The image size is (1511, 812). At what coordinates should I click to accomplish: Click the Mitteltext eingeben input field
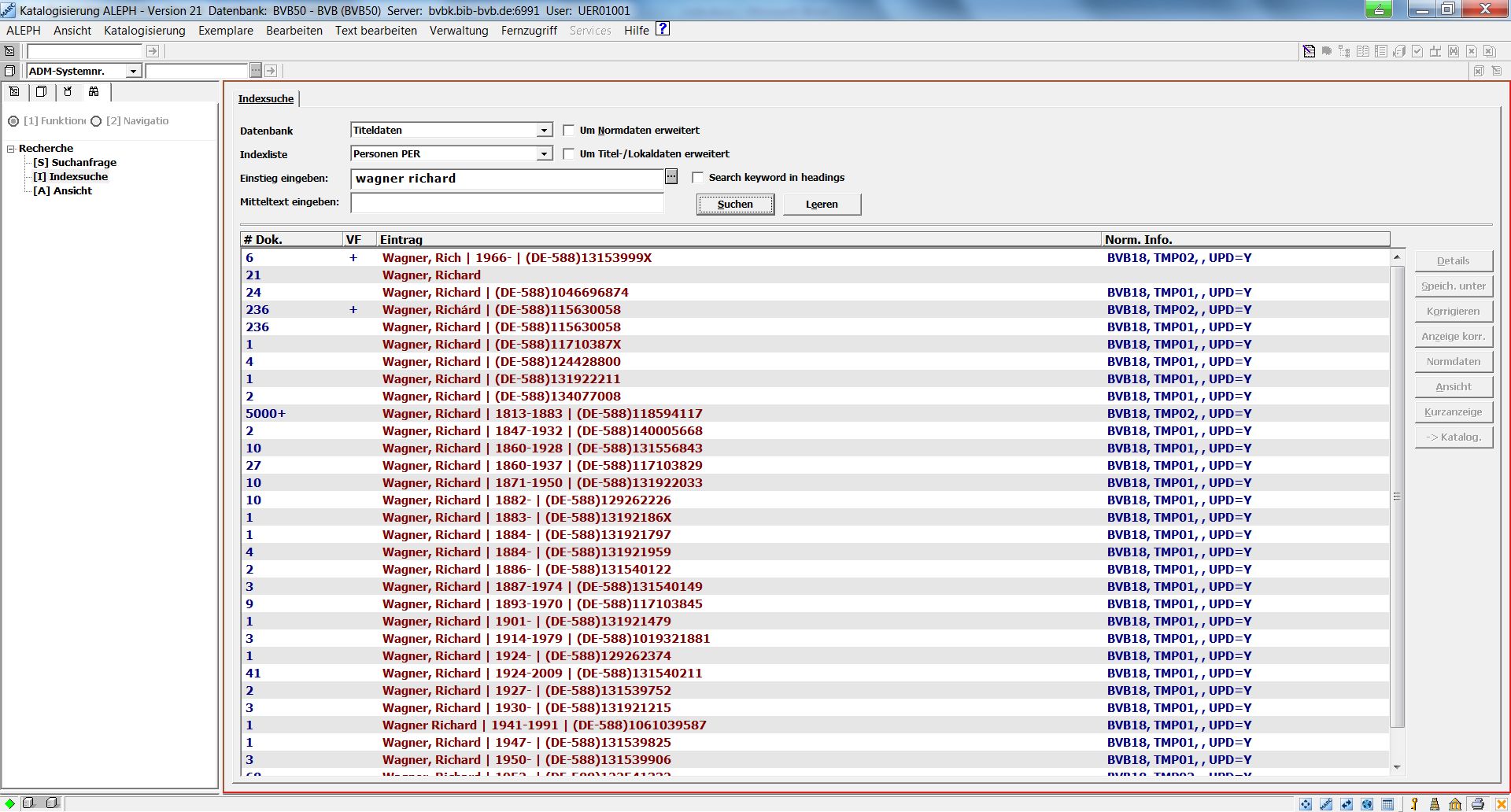tap(507, 202)
